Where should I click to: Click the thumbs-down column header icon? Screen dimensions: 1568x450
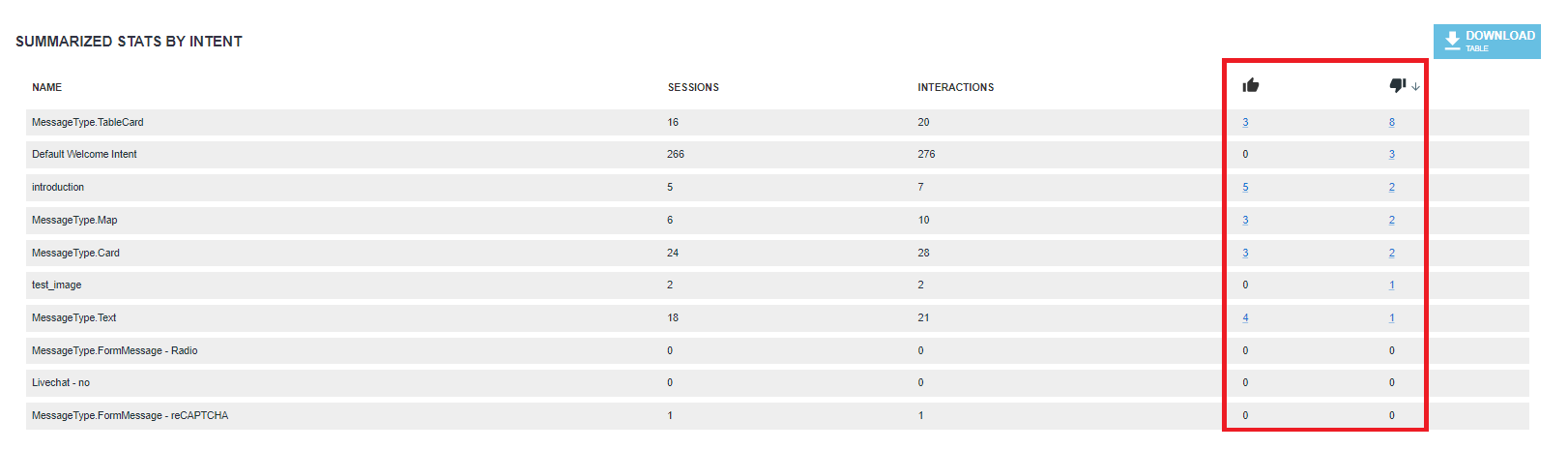point(1398,85)
